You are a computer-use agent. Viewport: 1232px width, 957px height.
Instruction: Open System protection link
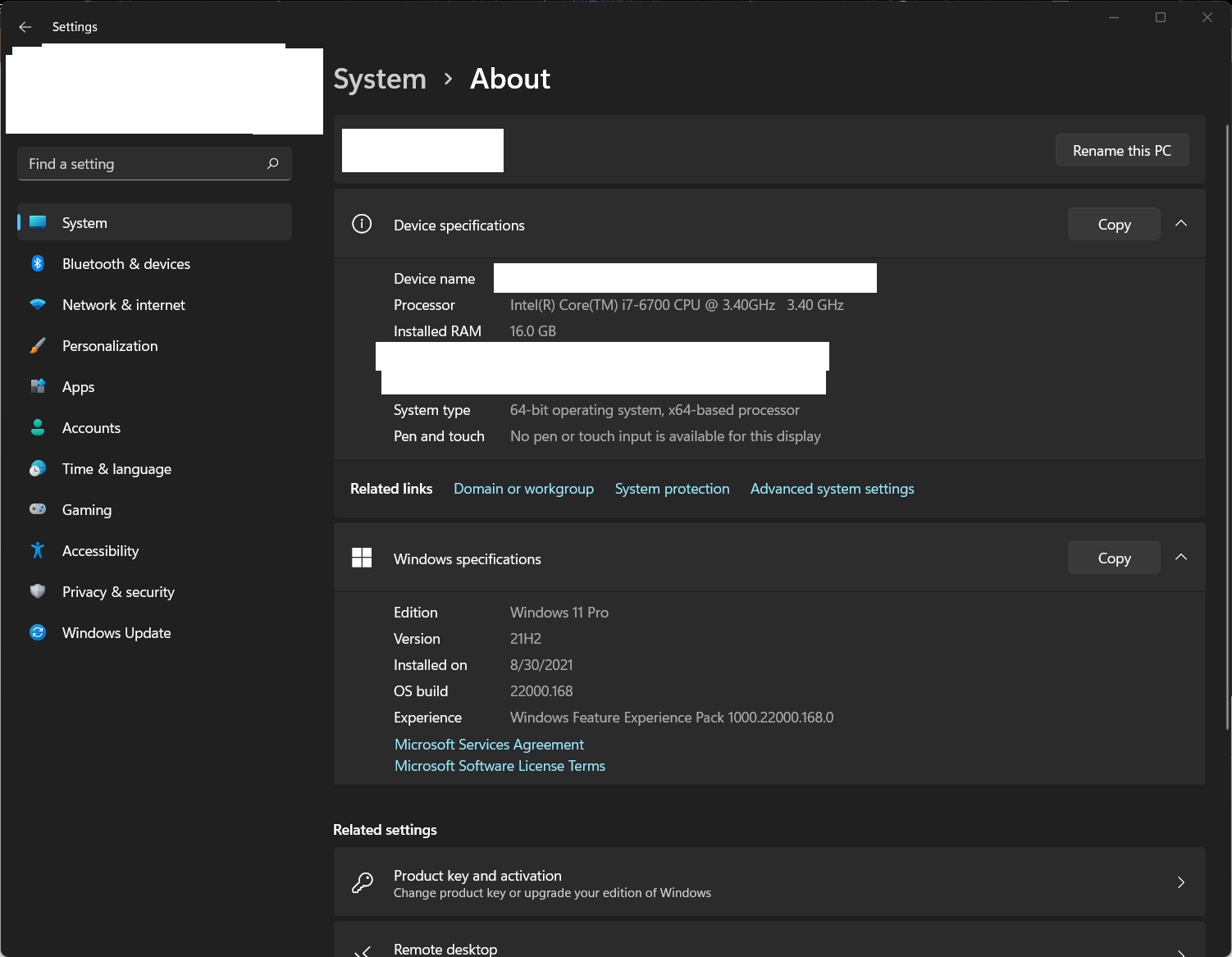(673, 489)
